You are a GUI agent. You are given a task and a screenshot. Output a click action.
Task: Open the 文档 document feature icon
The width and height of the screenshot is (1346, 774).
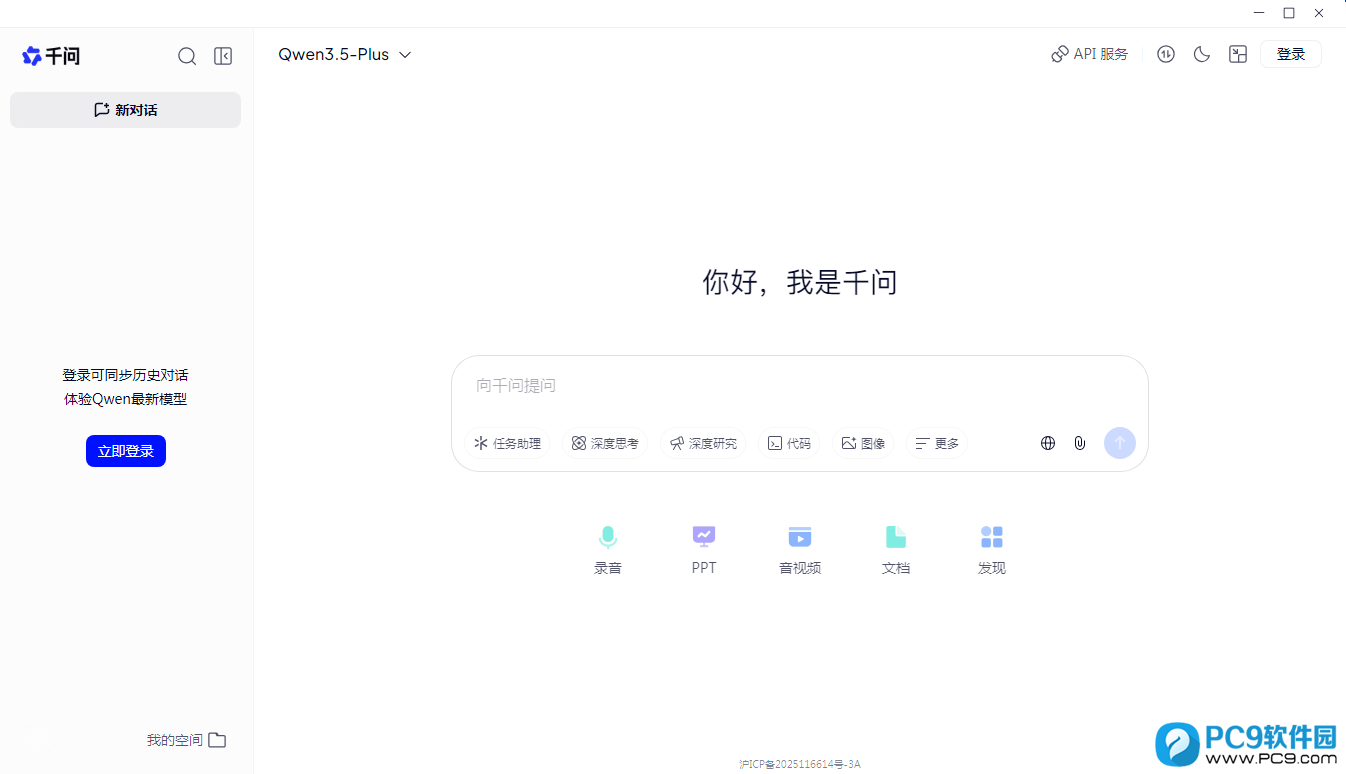click(x=896, y=537)
